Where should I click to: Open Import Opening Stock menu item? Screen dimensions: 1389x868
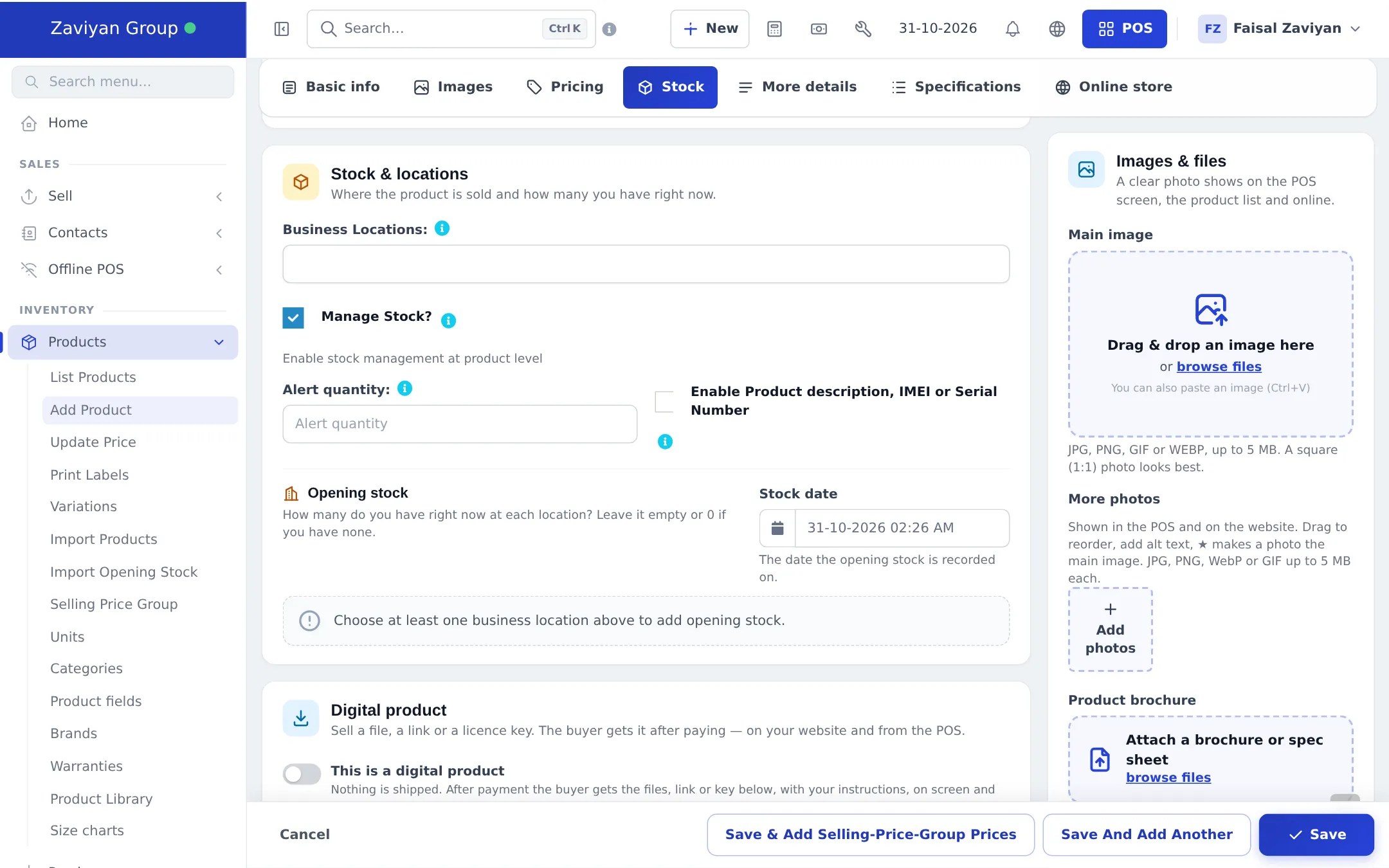[x=123, y=572]
